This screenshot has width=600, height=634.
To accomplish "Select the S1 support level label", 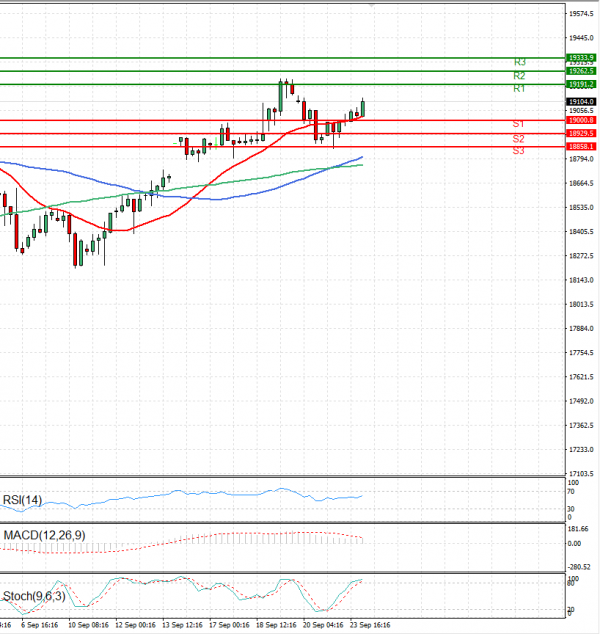I will [x=519, y=124].
